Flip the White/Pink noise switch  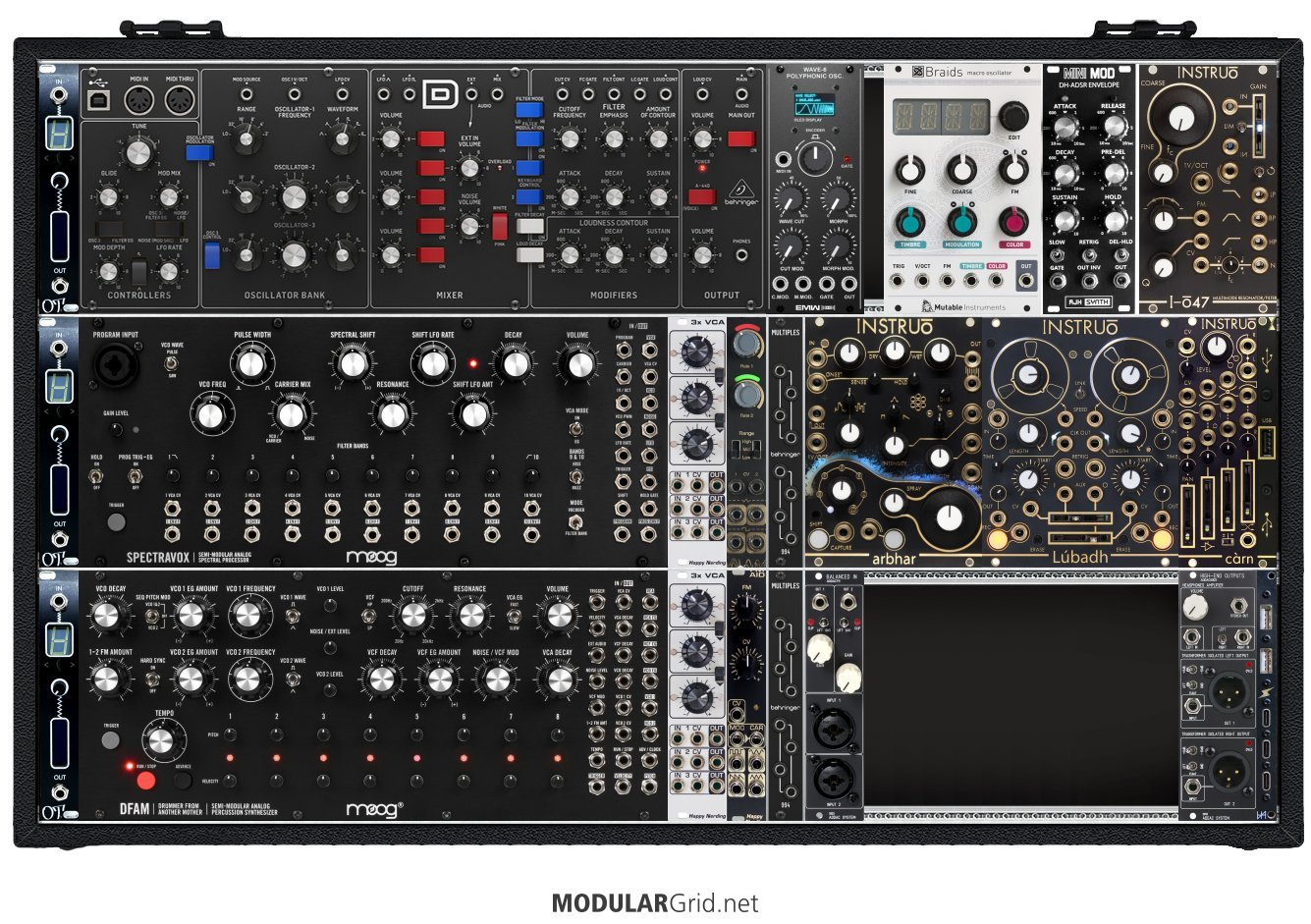click(x=500, y=227)
